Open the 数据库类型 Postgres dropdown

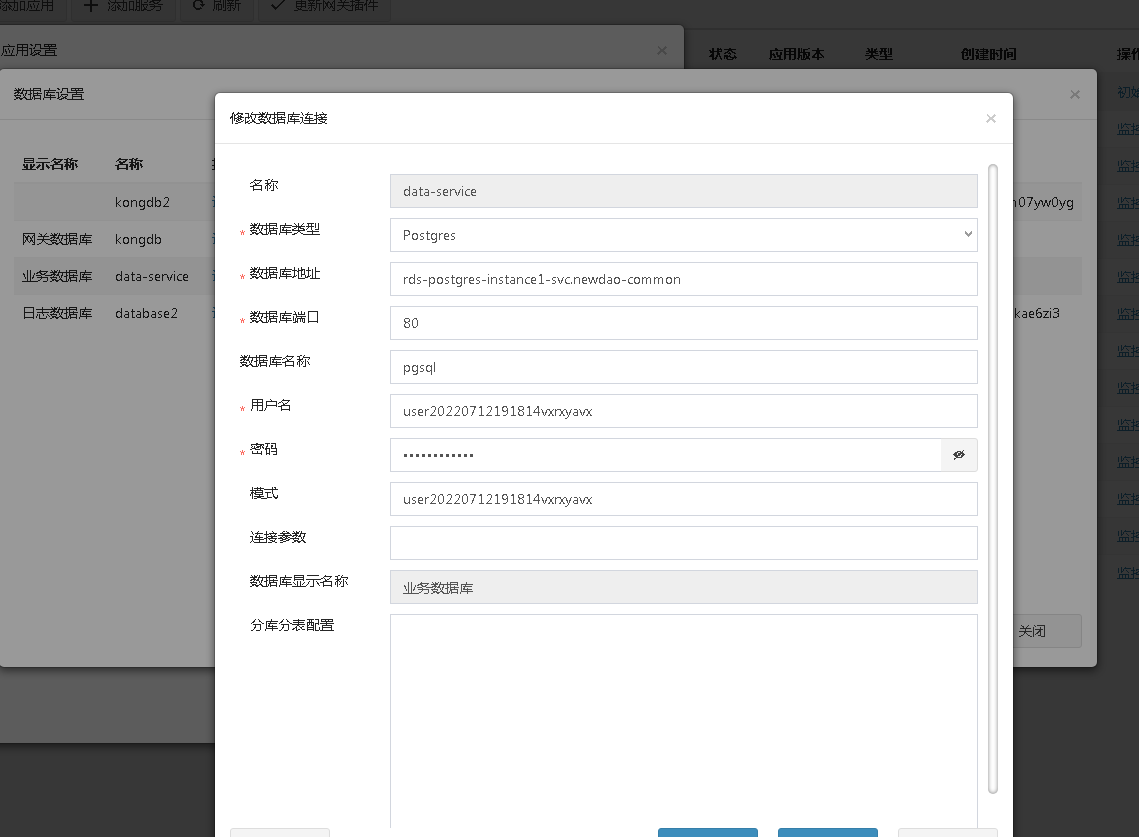tap(683, 235)
